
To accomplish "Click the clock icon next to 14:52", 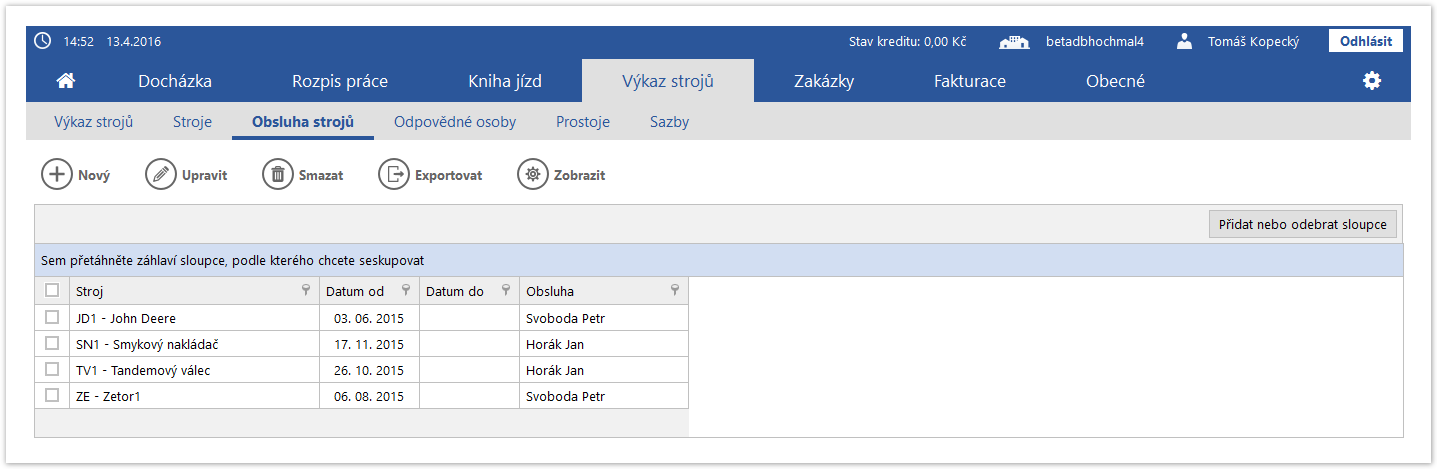I will coord(42,41).
